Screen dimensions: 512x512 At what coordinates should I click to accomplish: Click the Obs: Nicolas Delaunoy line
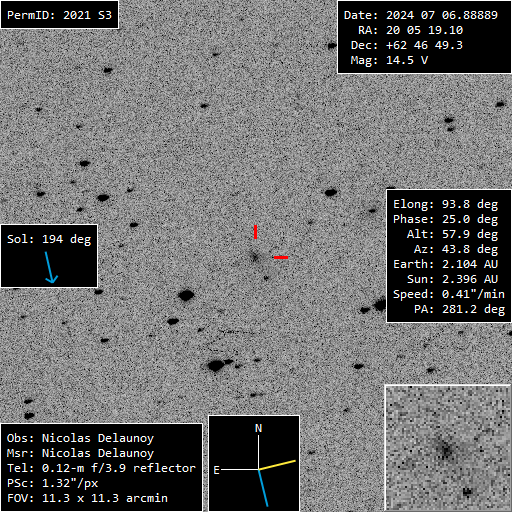(80, 438)
